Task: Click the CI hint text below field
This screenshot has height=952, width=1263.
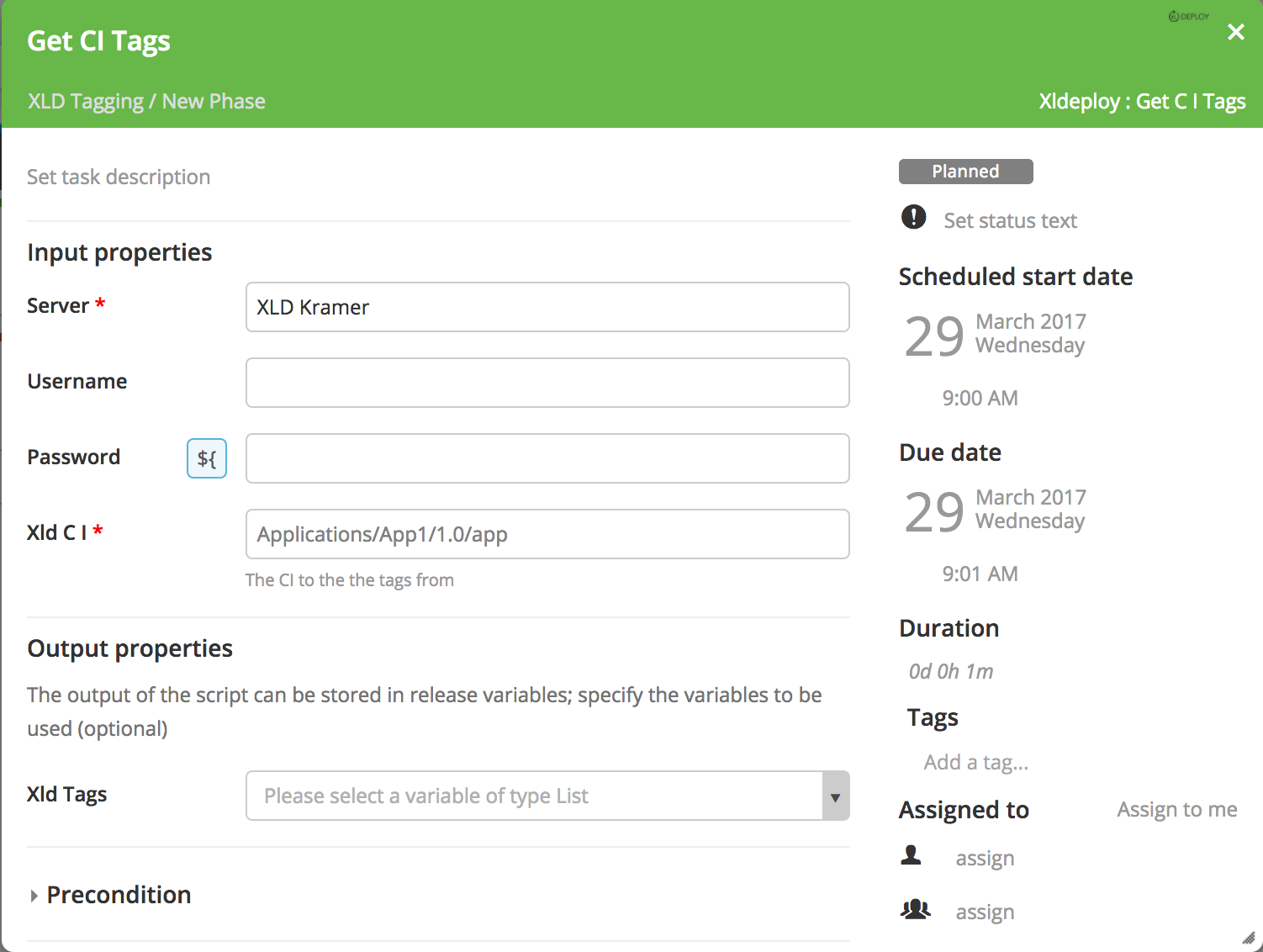Action: point(350,580)
